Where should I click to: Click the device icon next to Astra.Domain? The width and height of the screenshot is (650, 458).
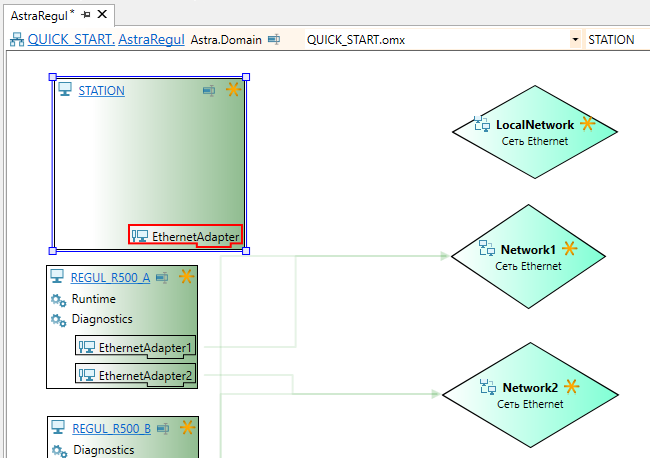coord(274,40)
